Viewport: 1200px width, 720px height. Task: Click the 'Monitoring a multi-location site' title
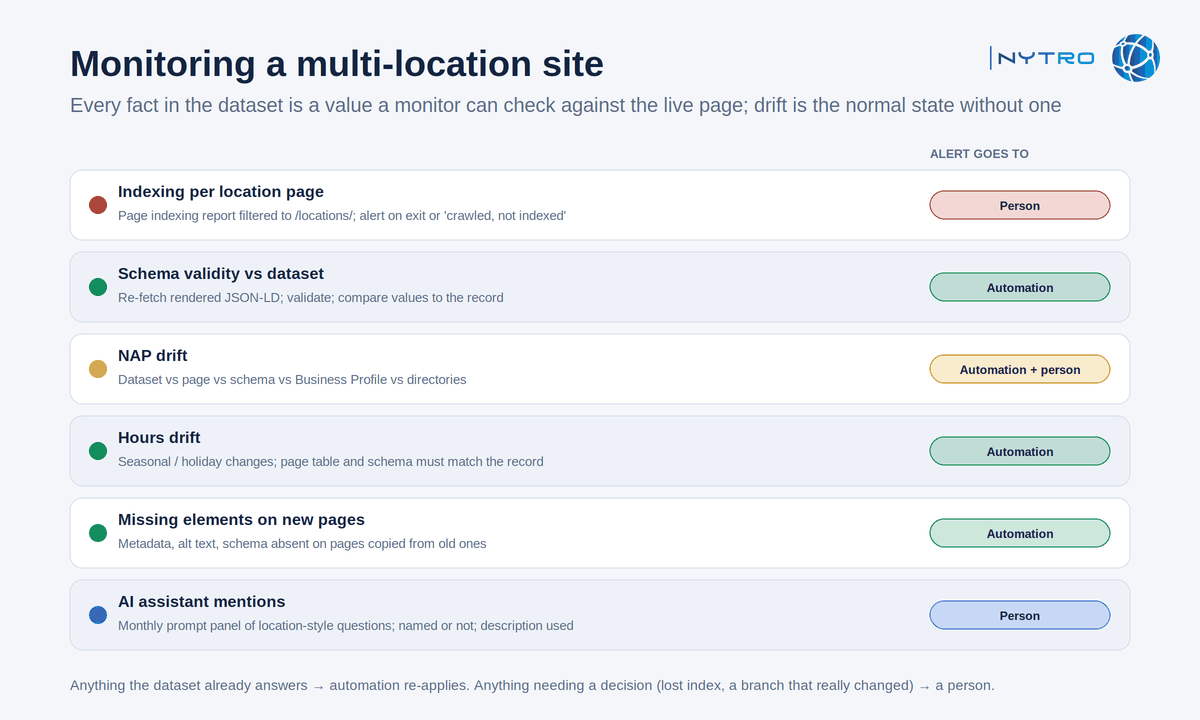337,64
